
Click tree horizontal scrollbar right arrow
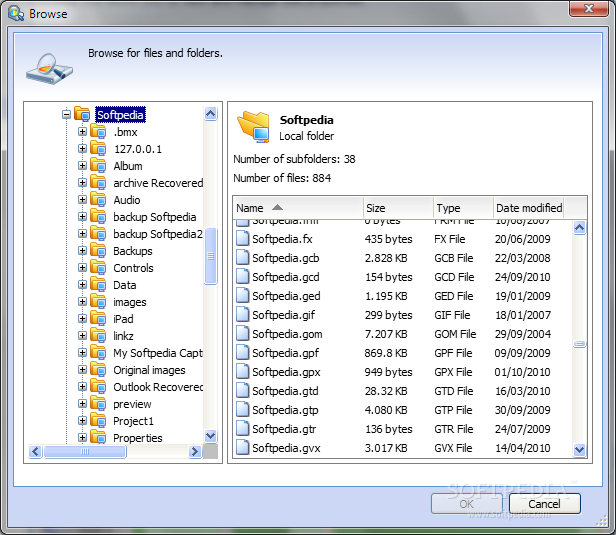click(x=195, y=451)
